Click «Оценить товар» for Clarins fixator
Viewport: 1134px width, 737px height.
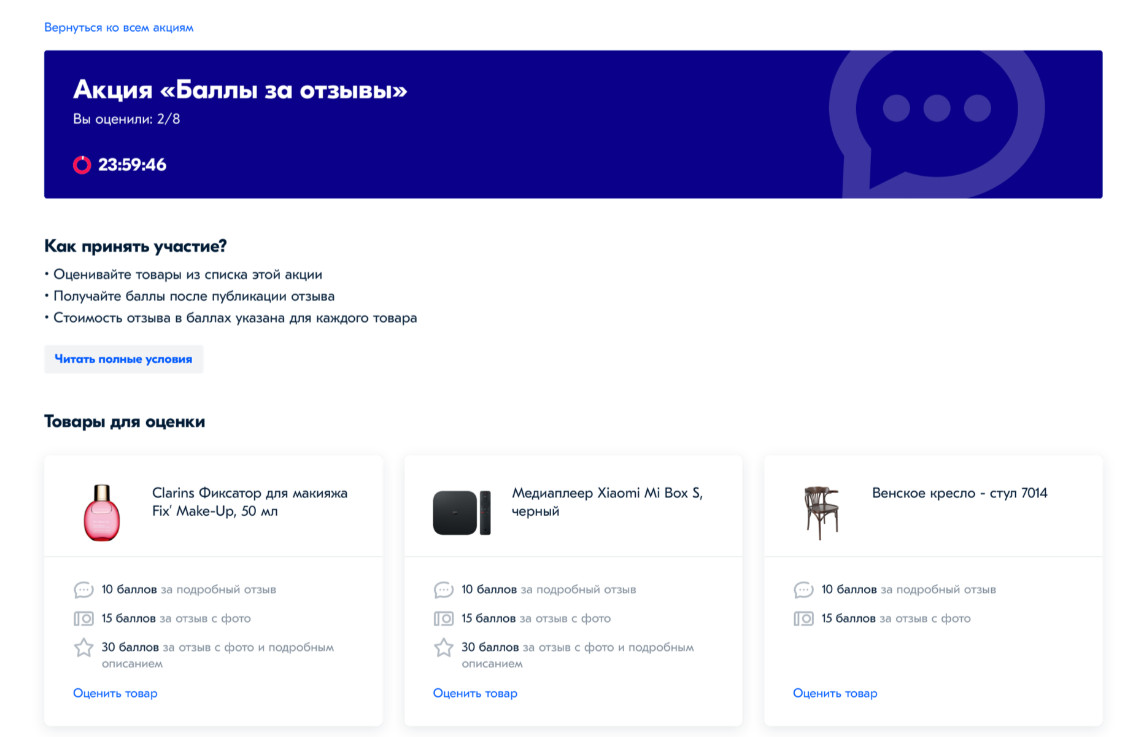point(115,693)
